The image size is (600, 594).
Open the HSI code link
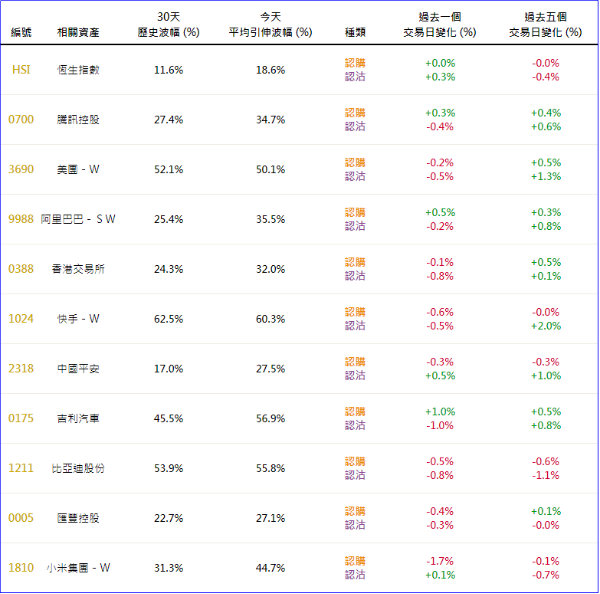click(21, 70)
